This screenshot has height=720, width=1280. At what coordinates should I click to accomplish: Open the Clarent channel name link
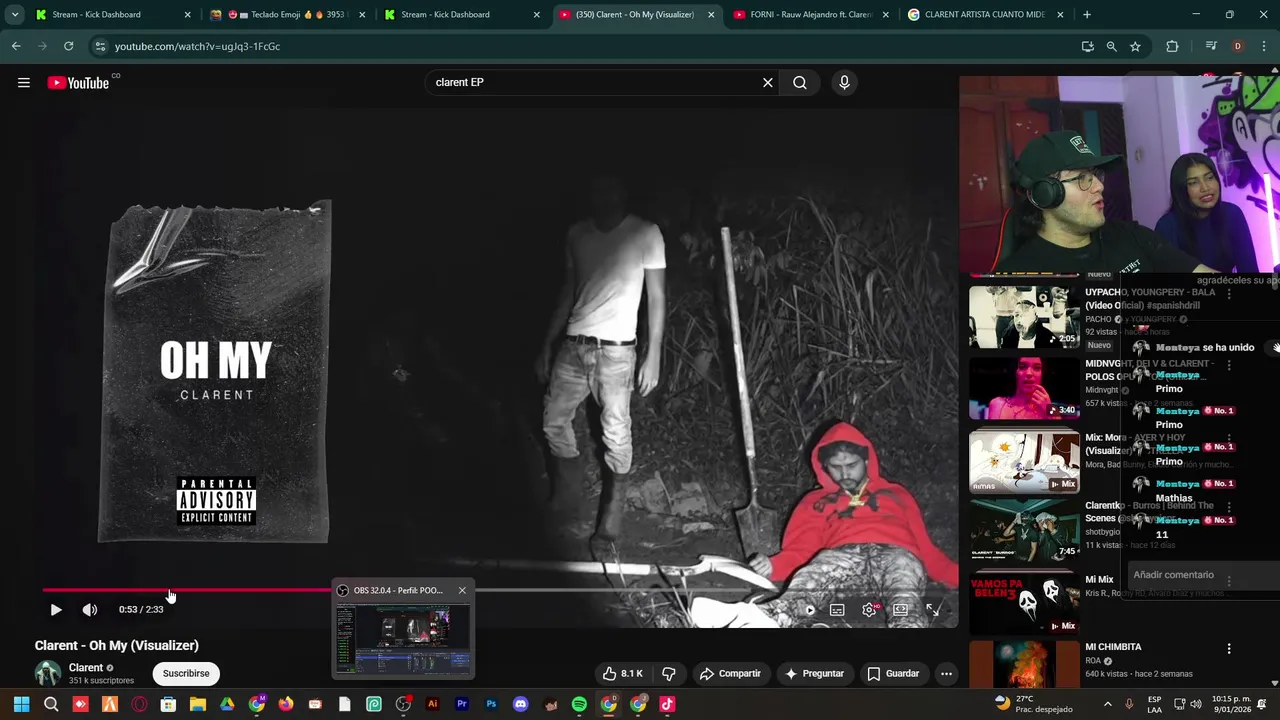point(86,668)
